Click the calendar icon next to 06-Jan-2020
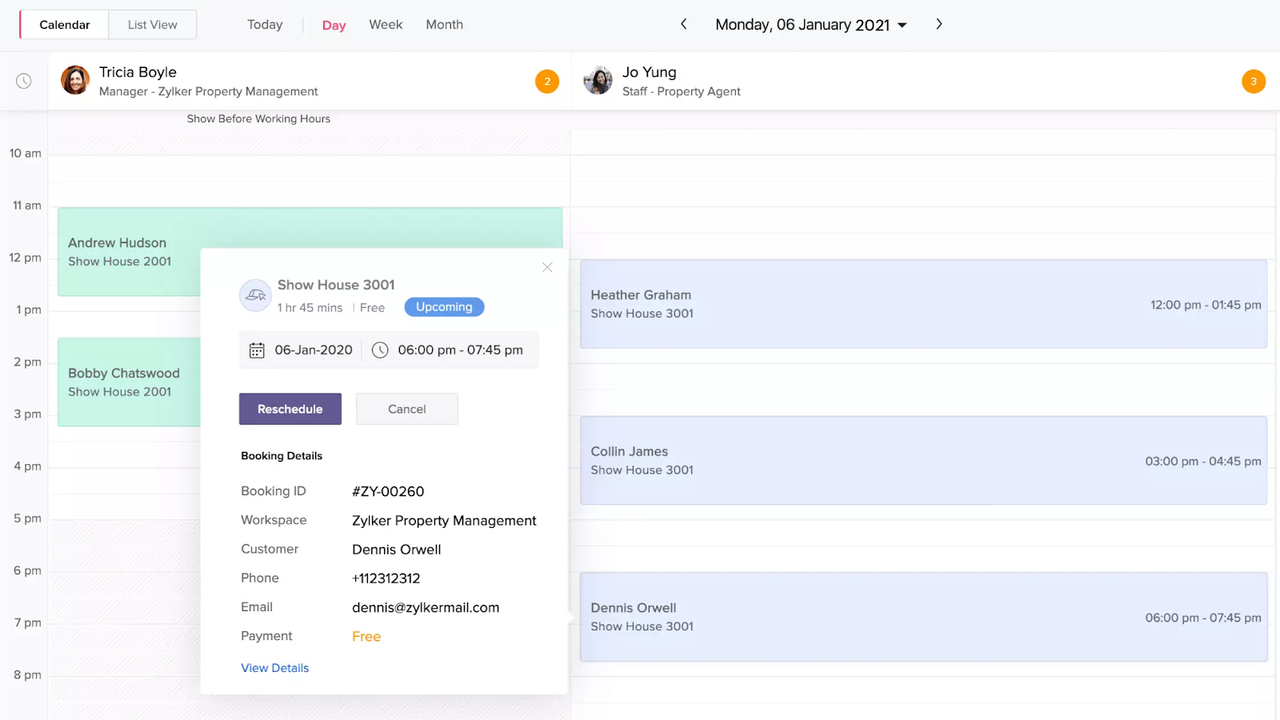Image resolution: width=1280 pixels, height=720 pixels. pyautogui.click(x=257, y=350)
